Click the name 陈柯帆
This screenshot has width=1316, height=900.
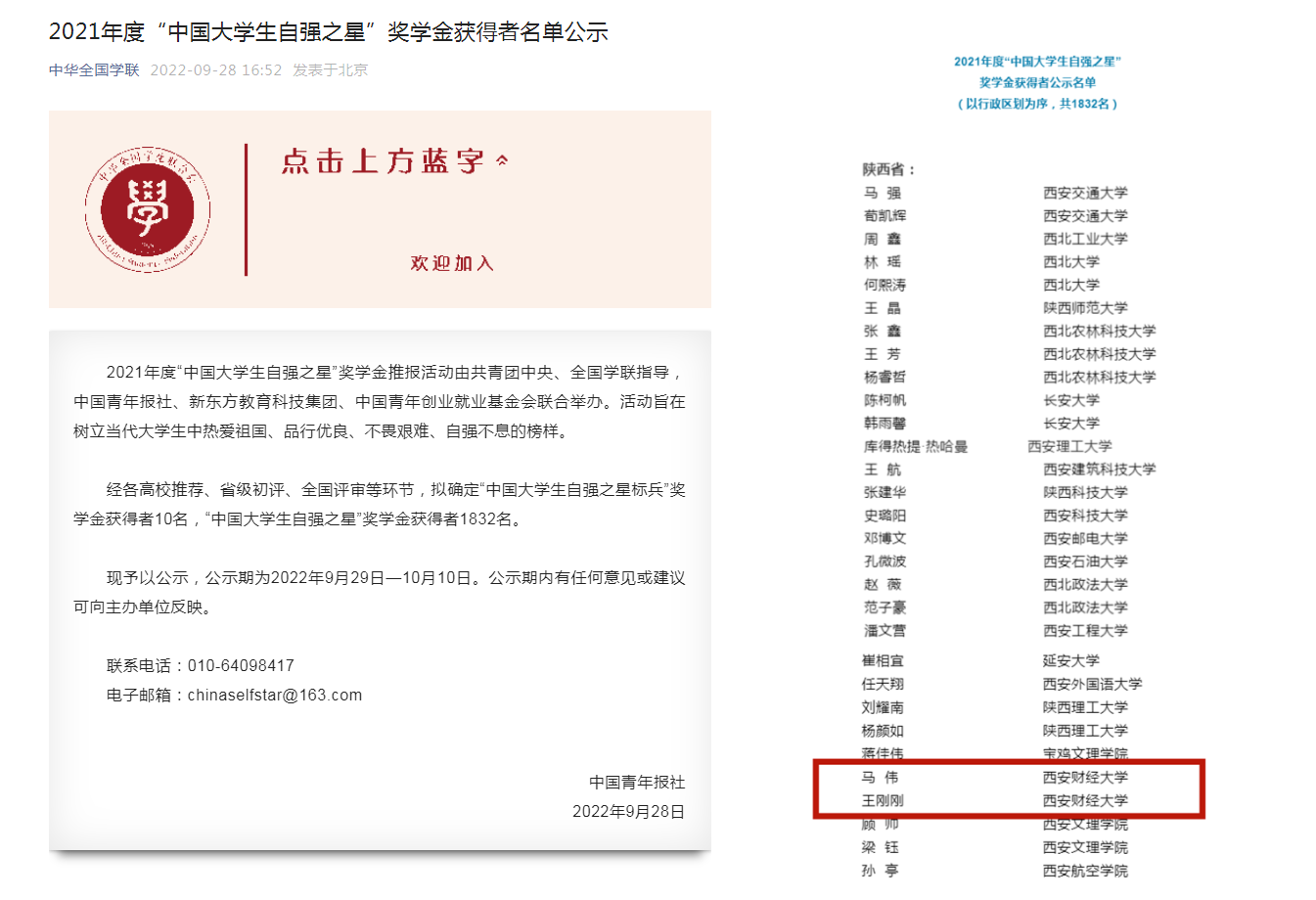[885, 400]
